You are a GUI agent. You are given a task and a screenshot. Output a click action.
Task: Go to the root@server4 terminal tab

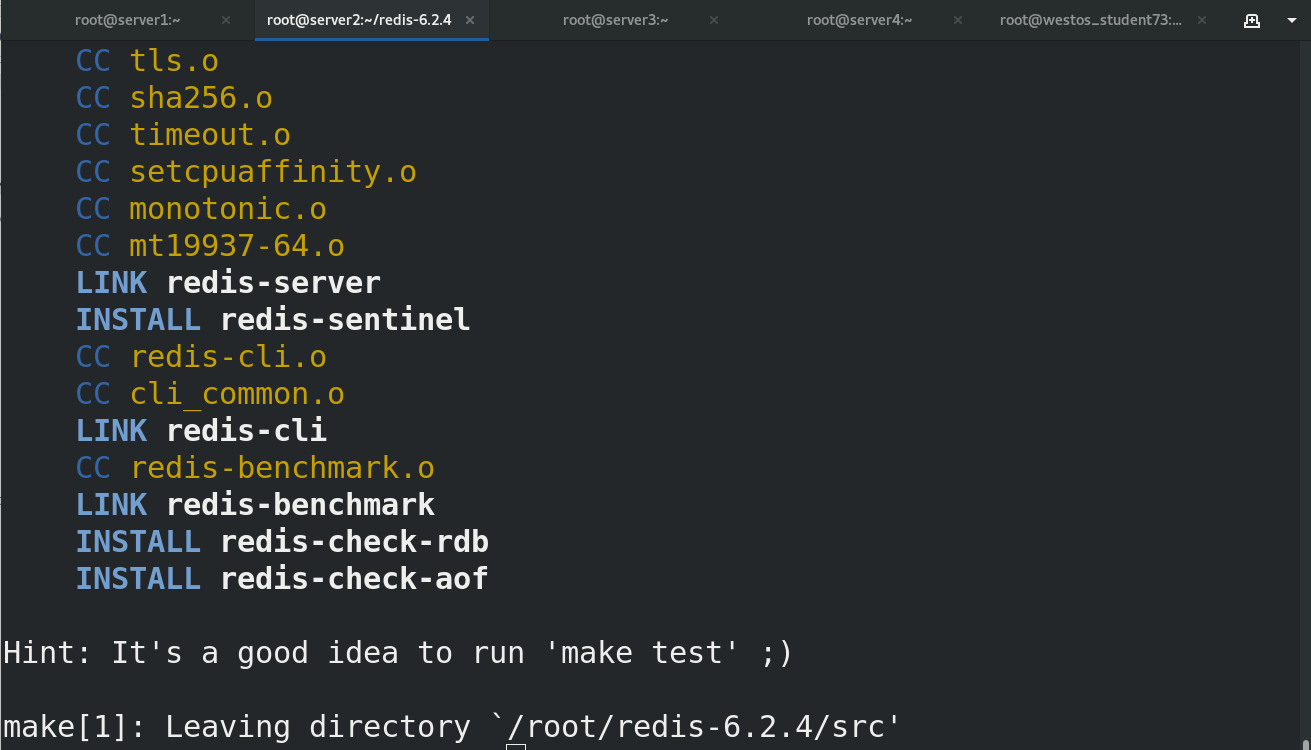[859, 20]
